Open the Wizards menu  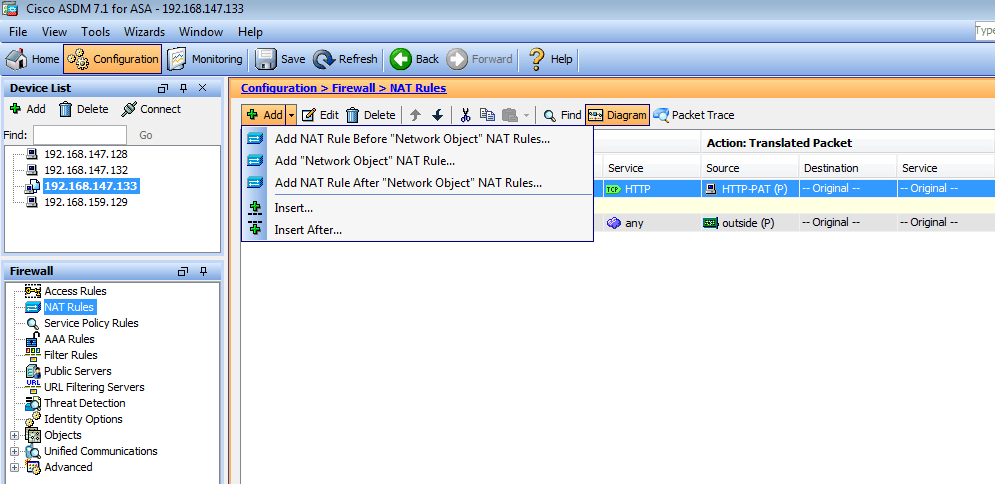coord(144,32)
